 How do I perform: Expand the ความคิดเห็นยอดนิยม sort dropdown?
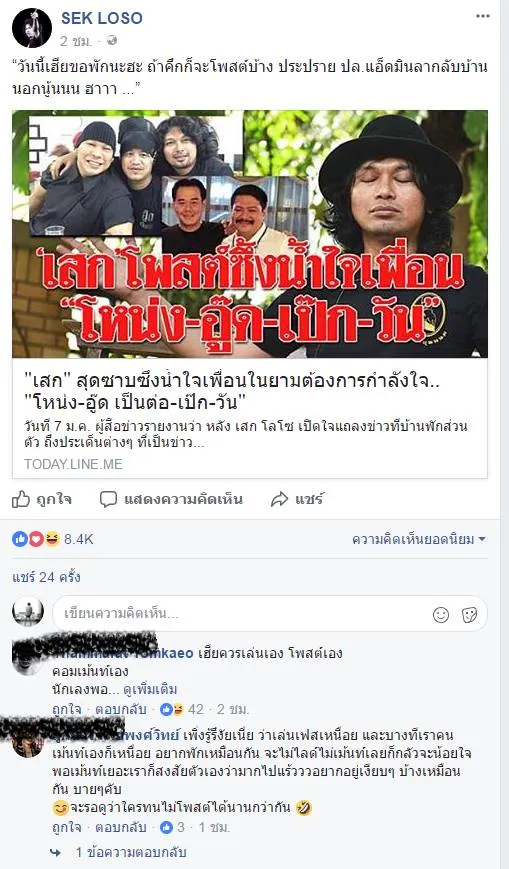pos(419,539)
